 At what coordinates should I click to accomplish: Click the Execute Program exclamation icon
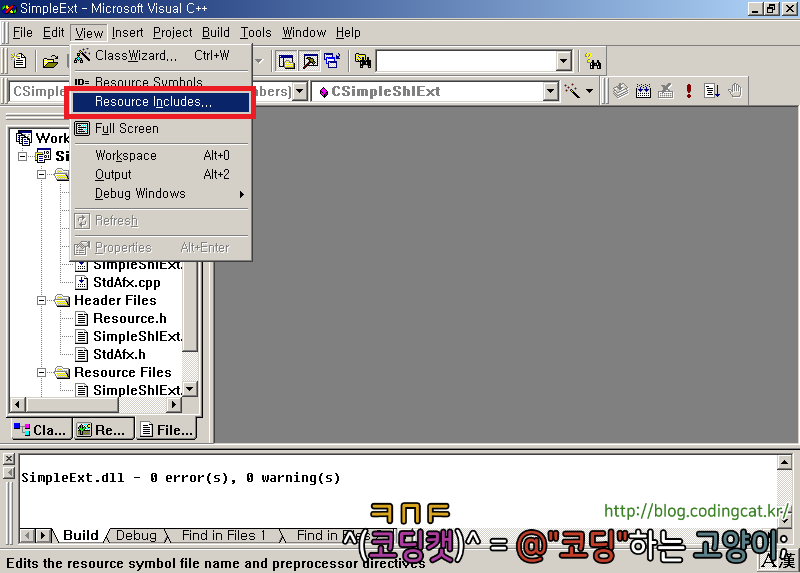tap(689, 91)
